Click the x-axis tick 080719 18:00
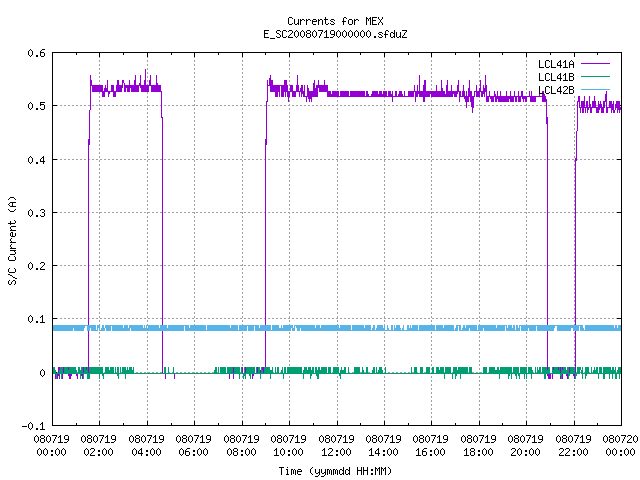This screenshot has width=640, height=480. point(478,446)
